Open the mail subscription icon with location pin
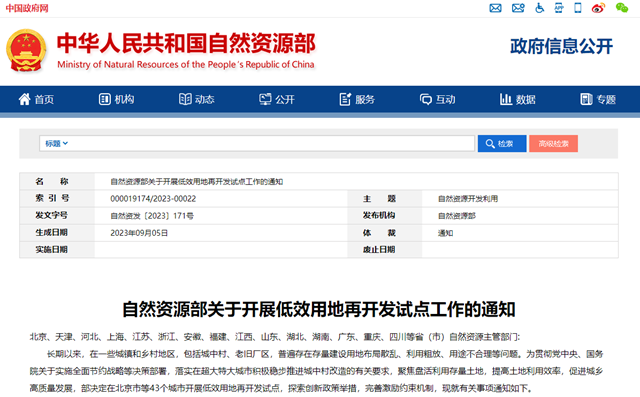 coord(518,8)
